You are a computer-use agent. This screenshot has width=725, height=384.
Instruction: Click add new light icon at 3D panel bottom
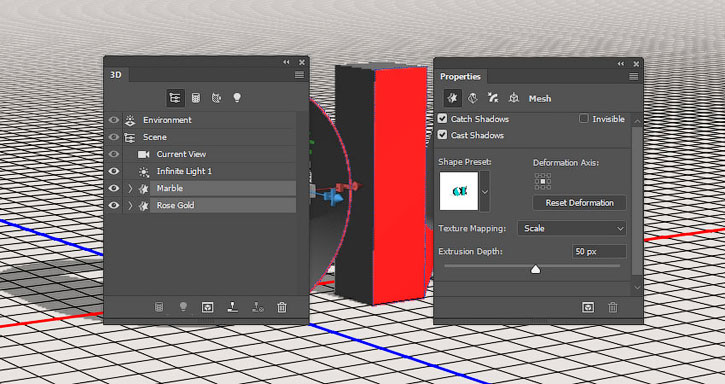[x=183, y=307]
